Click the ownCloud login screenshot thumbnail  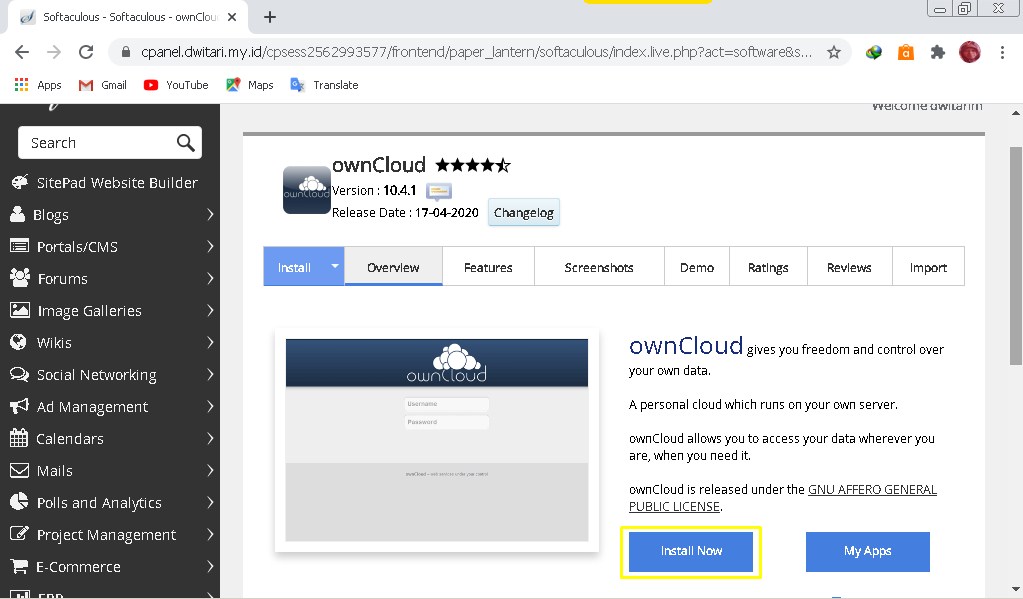coord(436,440)
